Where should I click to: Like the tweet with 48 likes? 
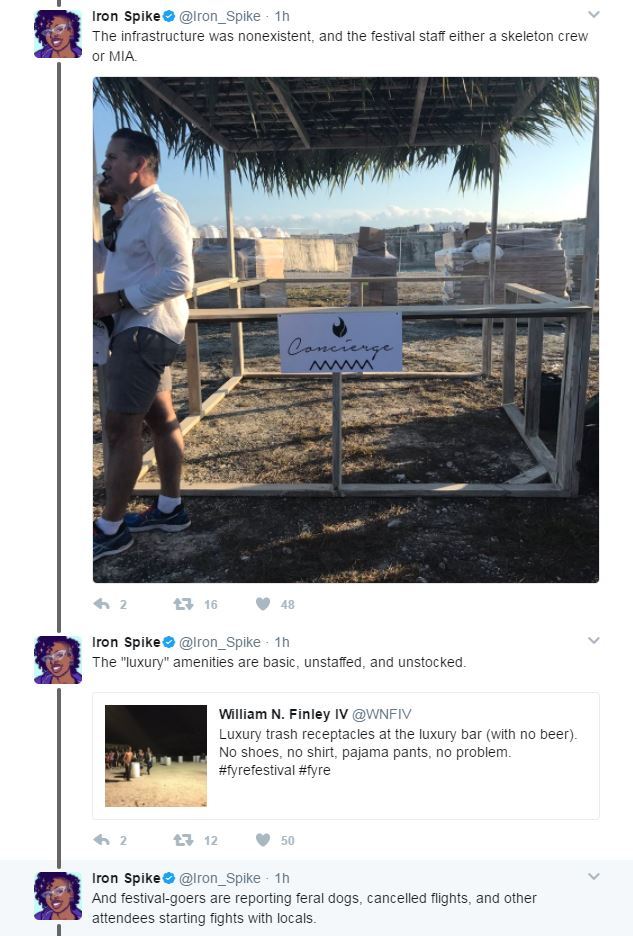263,604
